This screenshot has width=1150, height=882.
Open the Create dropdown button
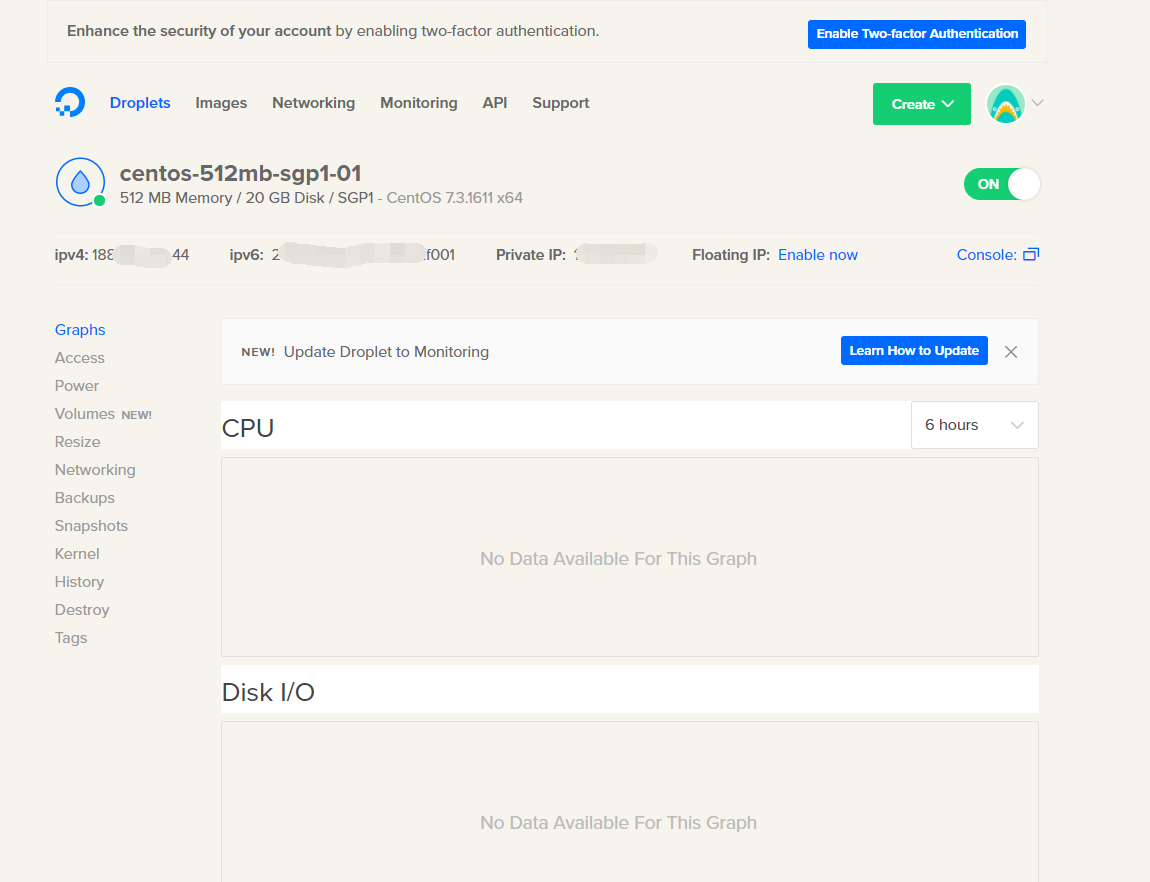tap(921, 104)
